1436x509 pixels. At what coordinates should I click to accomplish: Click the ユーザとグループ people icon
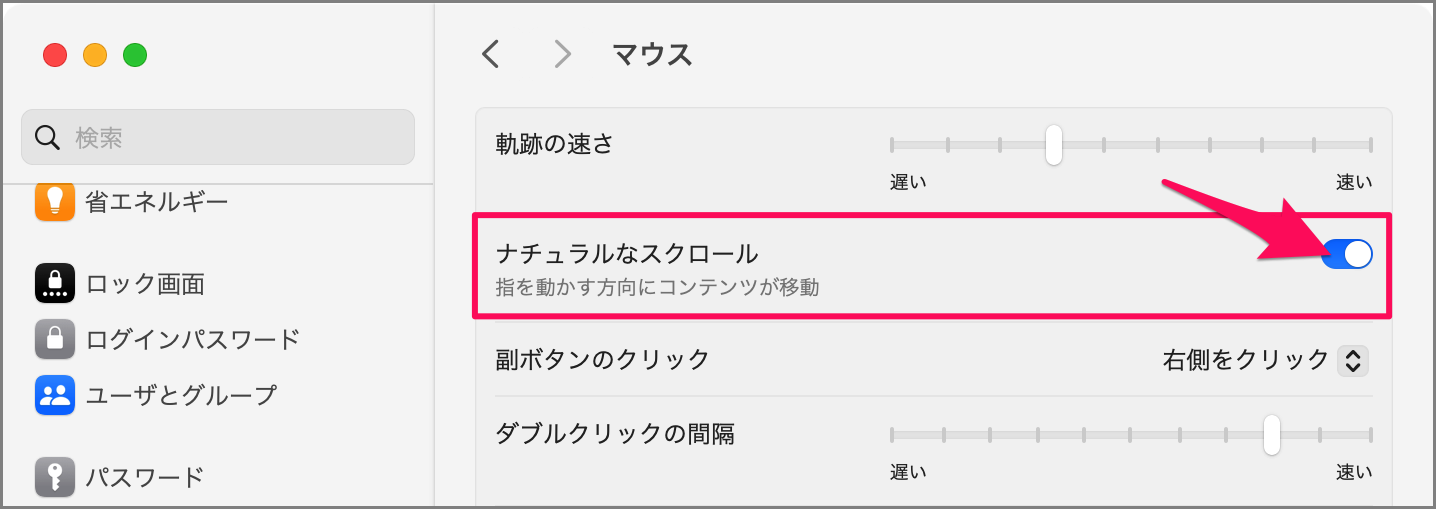[x=55, y=395]
